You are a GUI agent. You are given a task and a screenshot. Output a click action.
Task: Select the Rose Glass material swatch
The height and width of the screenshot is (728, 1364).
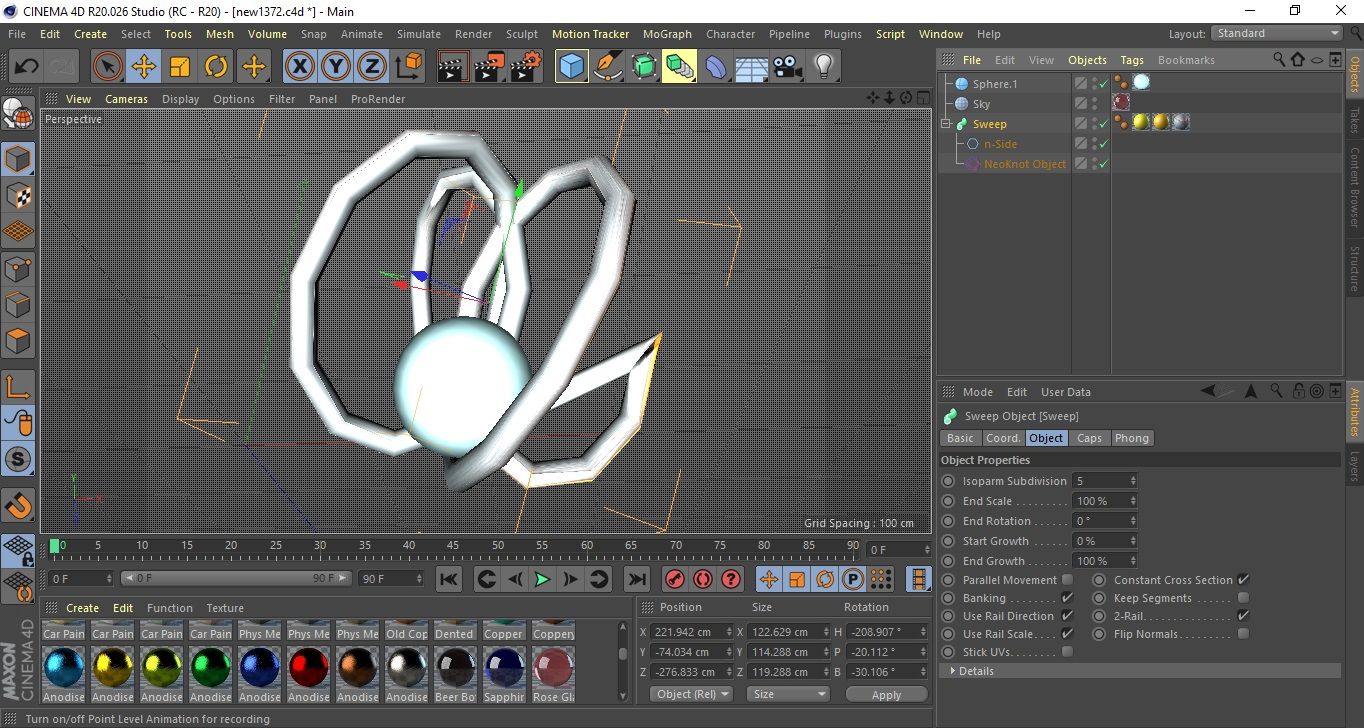pyautogui.click(x=553, y=668)
